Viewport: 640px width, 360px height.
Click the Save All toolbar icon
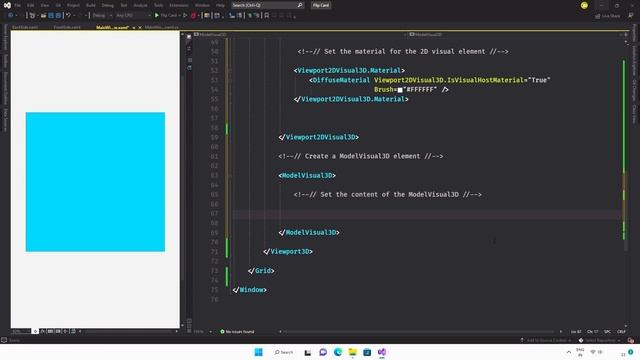(58, 16)
